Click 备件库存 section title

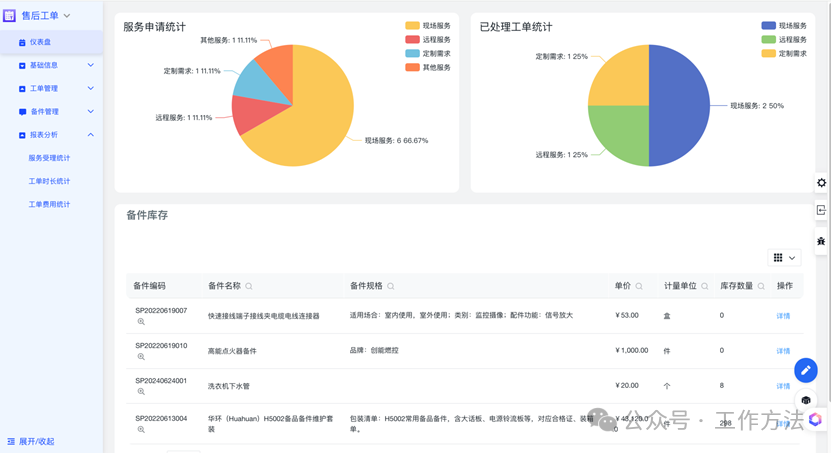click(147, 215)
